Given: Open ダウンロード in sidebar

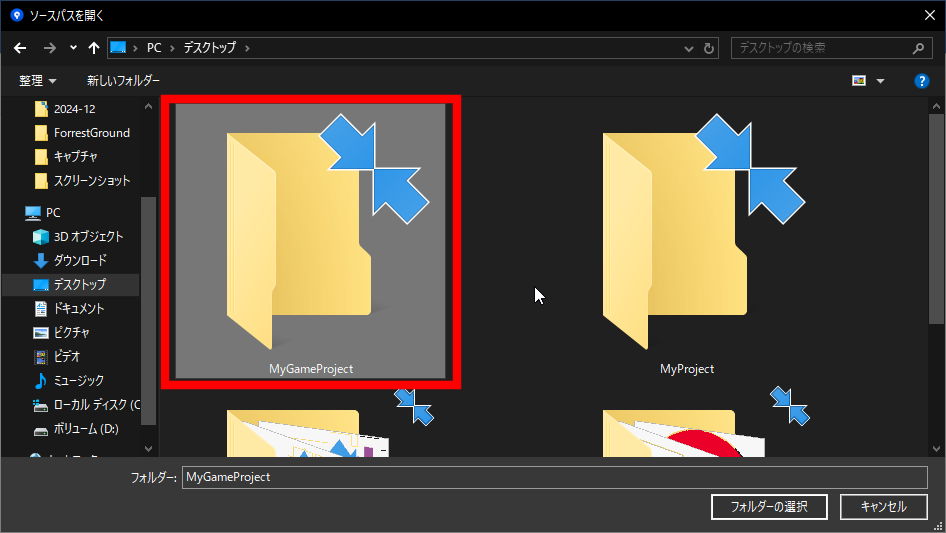Looking at the screenshot, I should point(80,260).
